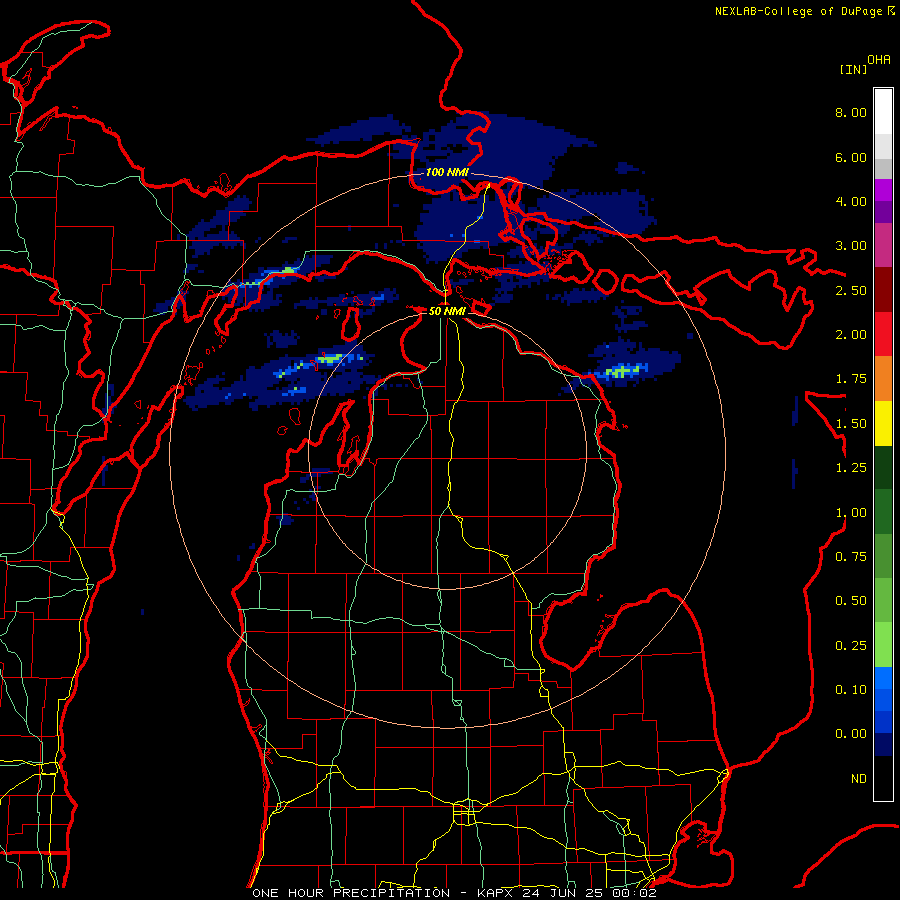Viewport: 900px width, 900px height.
Task: Click the 1.50 legend value
Action: (851, 424)
